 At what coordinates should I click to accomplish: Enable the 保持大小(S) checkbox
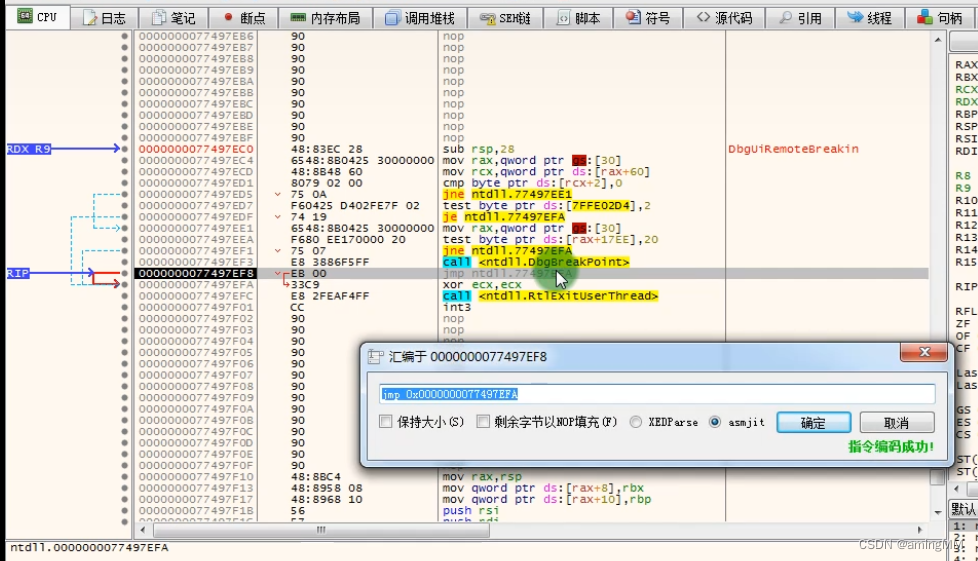click(x=385, y=422)
